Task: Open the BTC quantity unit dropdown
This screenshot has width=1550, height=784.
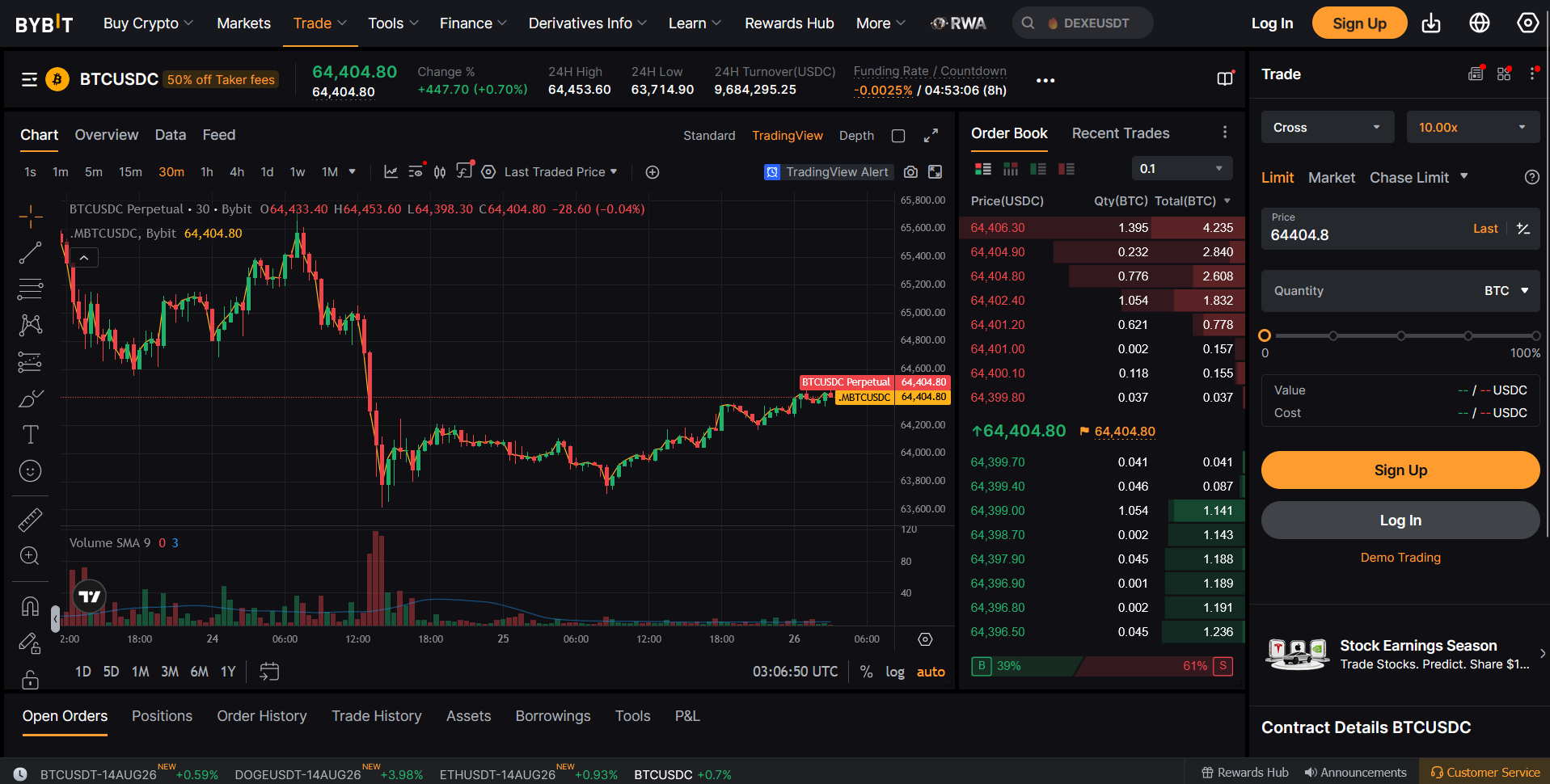Action: pos(1507,291)
